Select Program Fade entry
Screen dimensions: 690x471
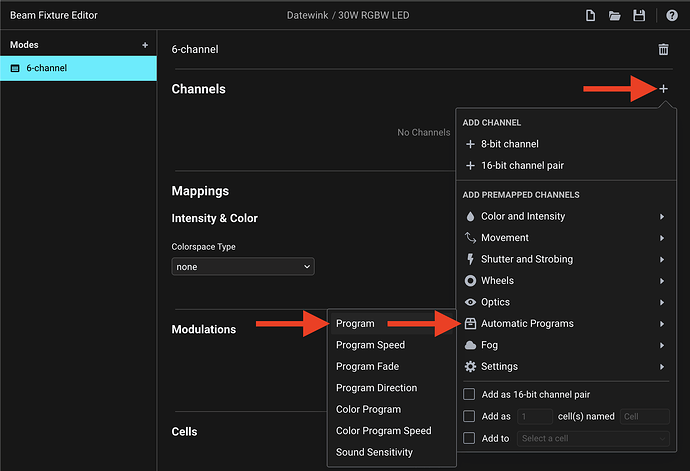(392, 366)
